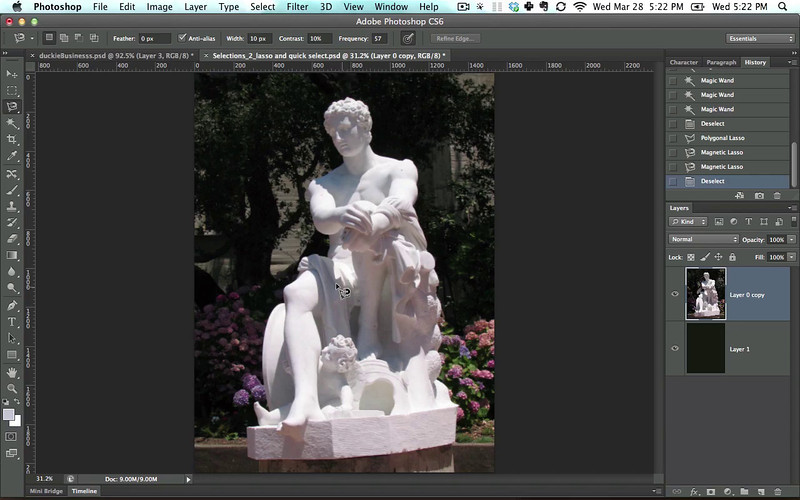Expand the layer Kind filter dropdown
The height and width of the screenshot is (500, 800).
pos(688,221)
